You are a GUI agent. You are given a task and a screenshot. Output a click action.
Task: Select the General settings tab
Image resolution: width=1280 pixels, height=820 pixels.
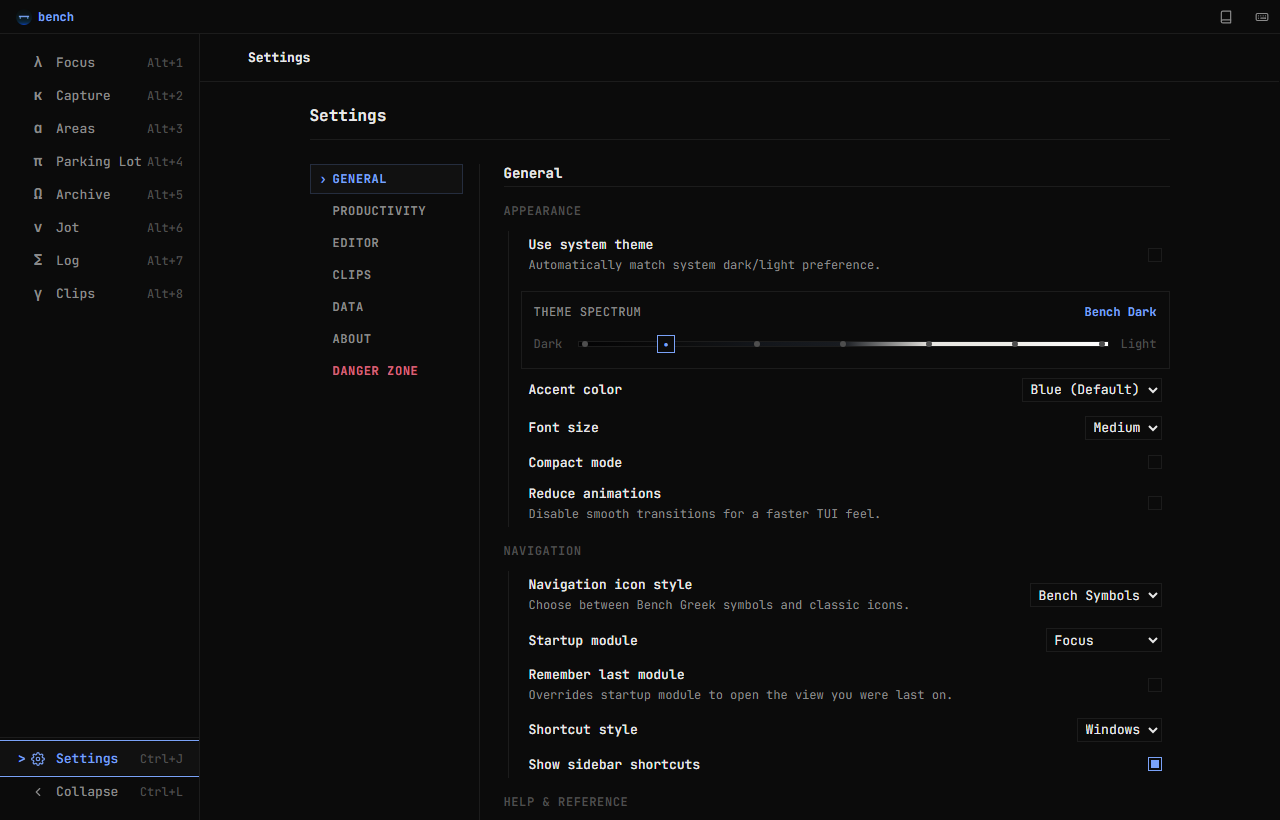click(x=386, y=179)
